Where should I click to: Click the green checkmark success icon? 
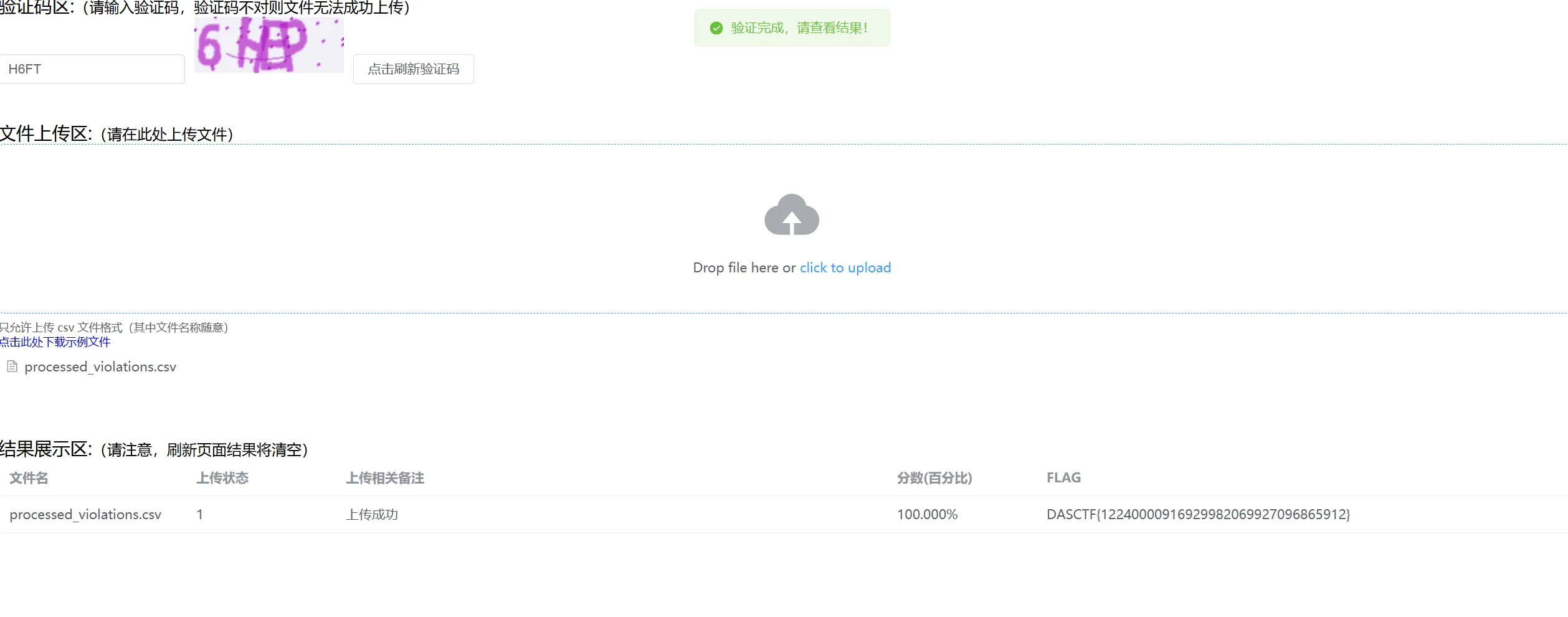[716, 28]
